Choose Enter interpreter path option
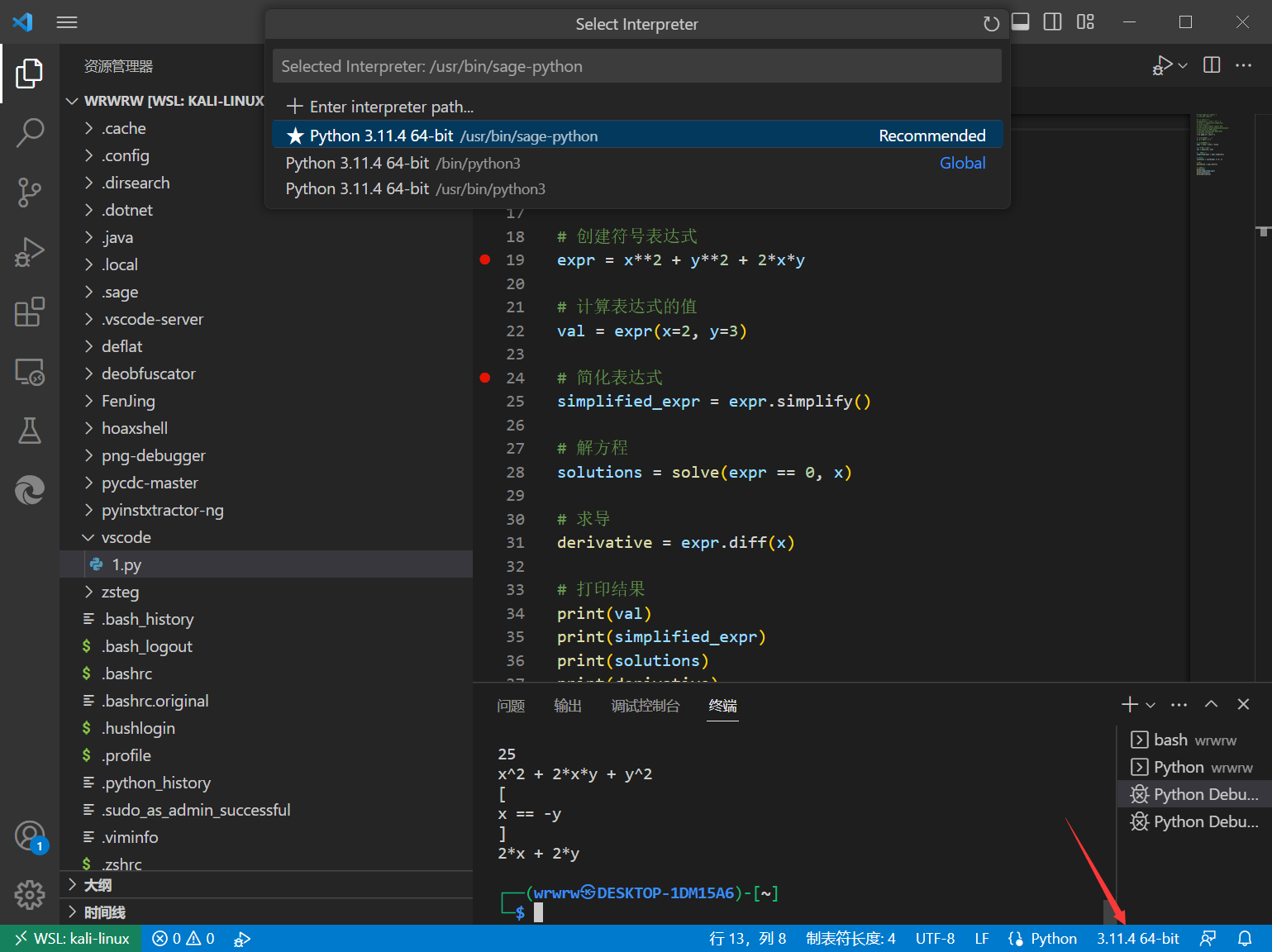 point(391,107)
